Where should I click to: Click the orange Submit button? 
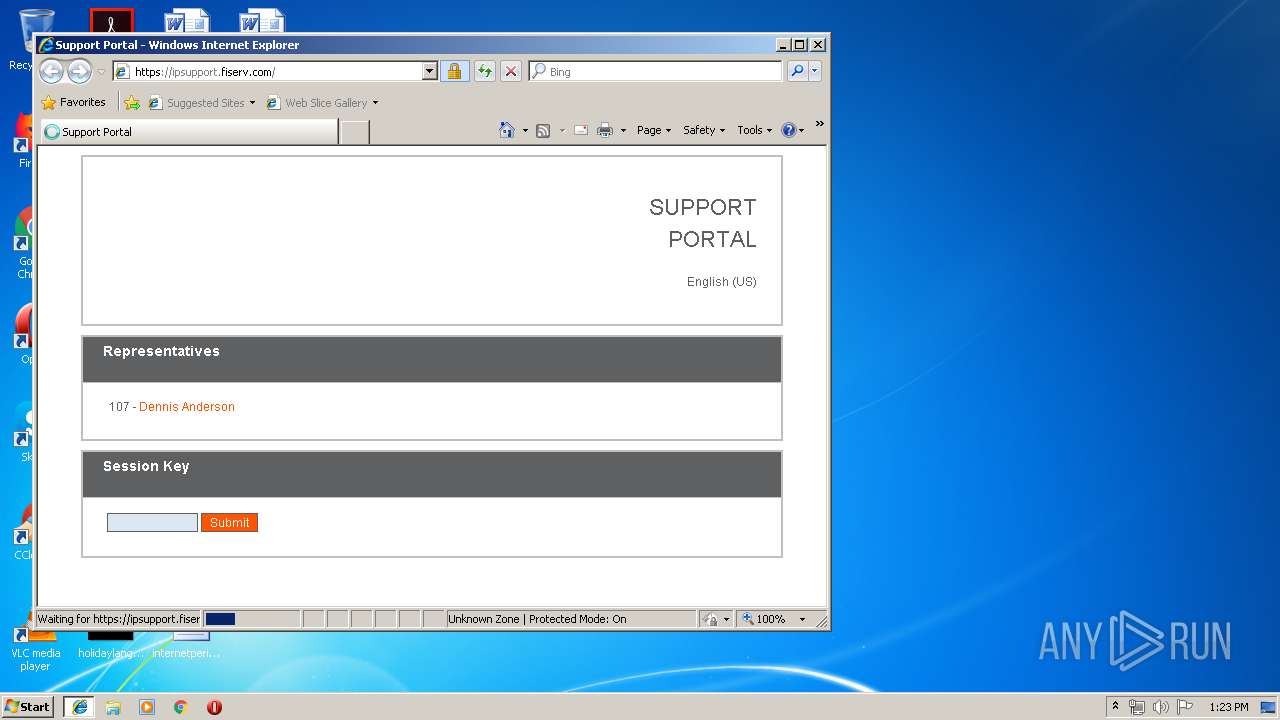point(229,522)
